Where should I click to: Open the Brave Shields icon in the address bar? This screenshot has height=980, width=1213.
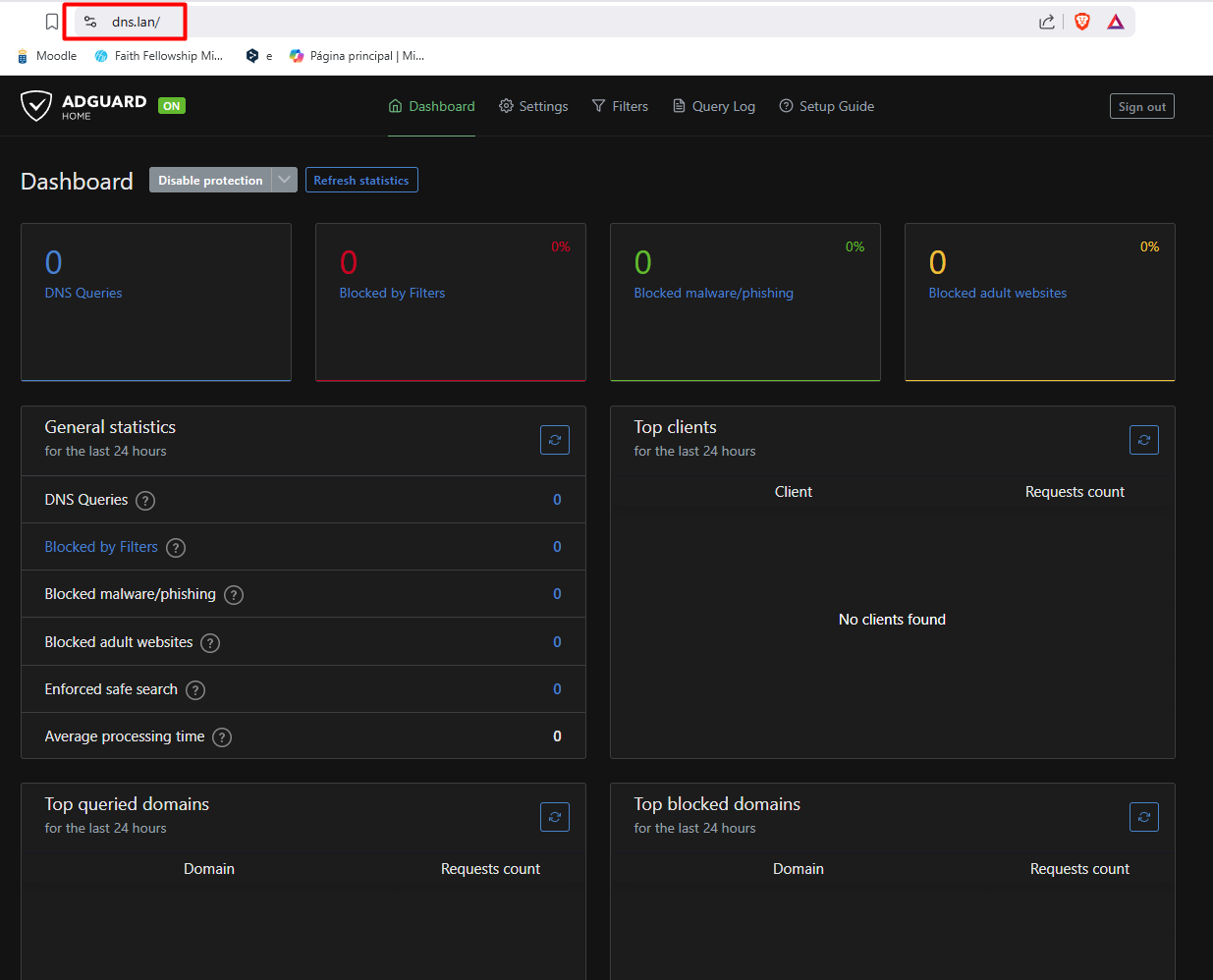coord(1082,22)
